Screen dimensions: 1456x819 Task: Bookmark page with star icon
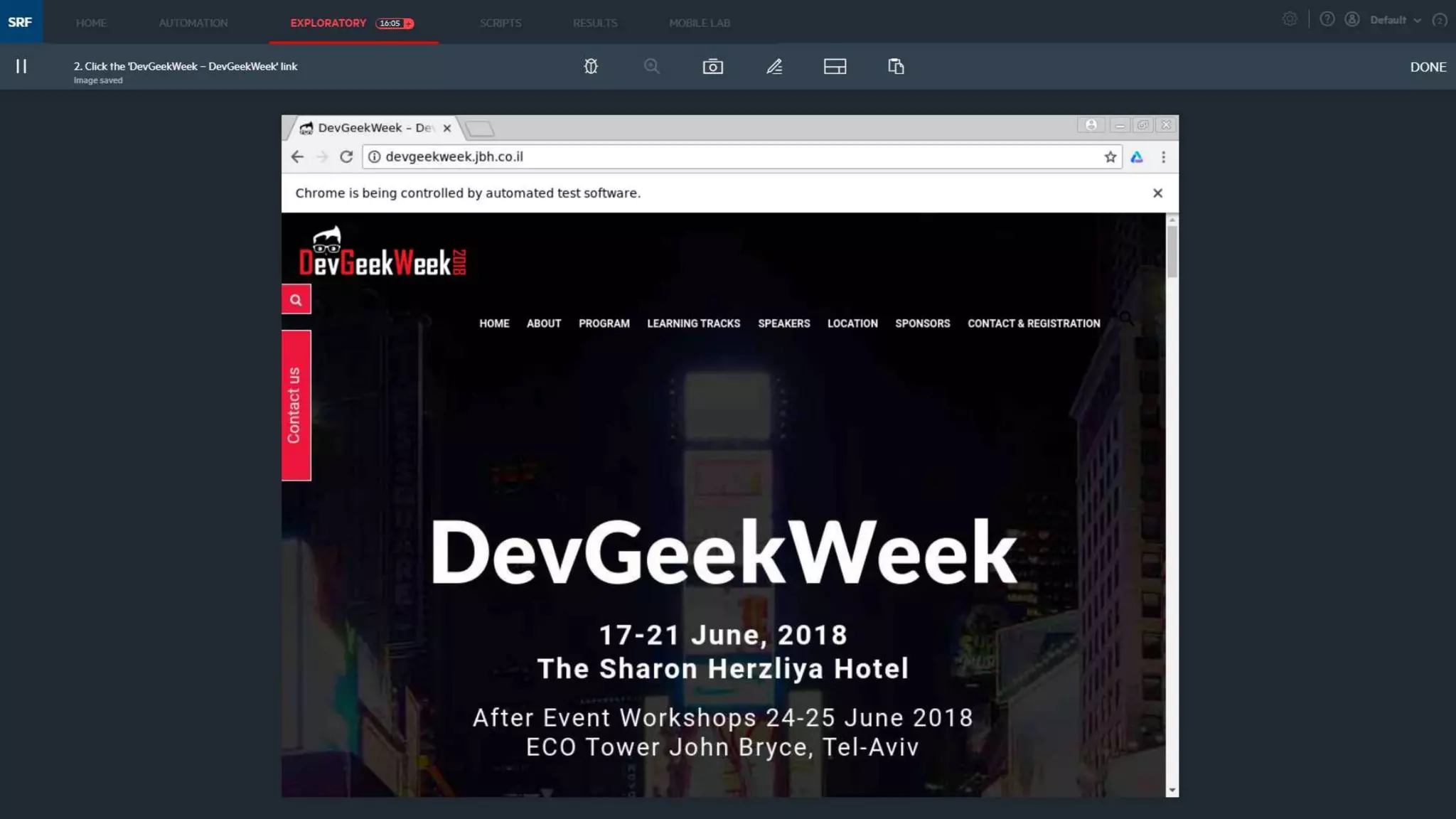1110,157
